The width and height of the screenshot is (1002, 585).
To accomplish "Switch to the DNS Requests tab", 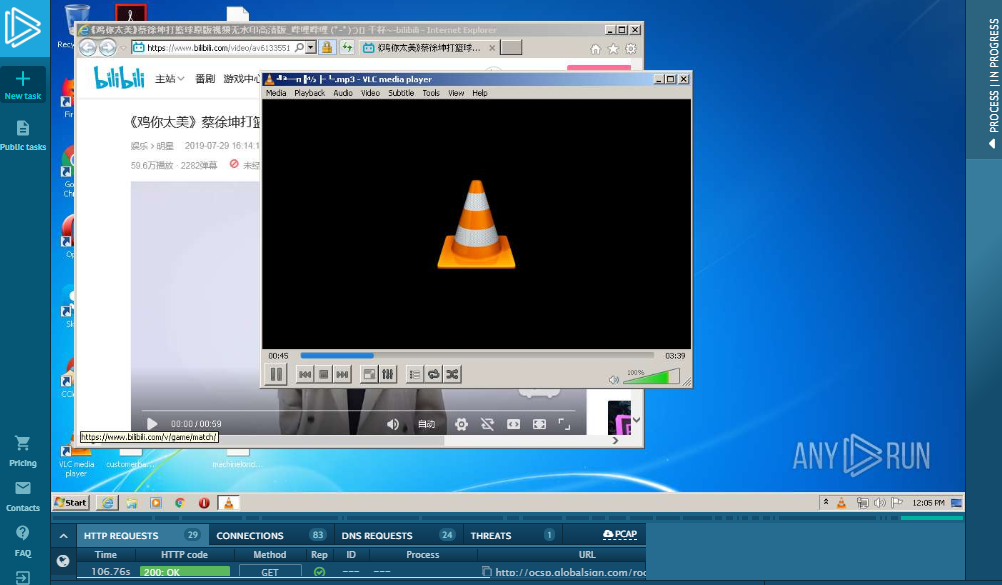I will point(375,536).
